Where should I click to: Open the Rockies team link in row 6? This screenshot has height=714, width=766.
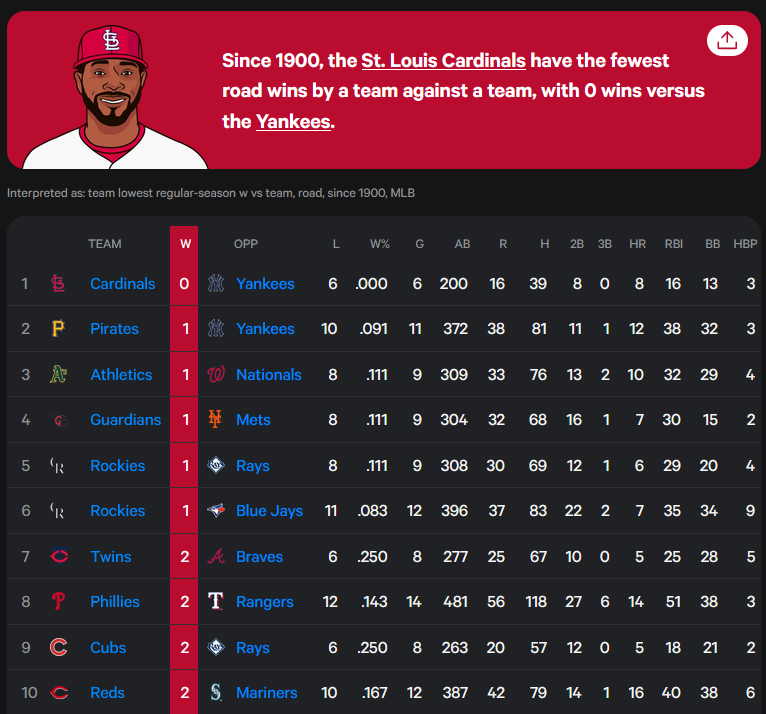pyautogui.click(x=118, y=511)
